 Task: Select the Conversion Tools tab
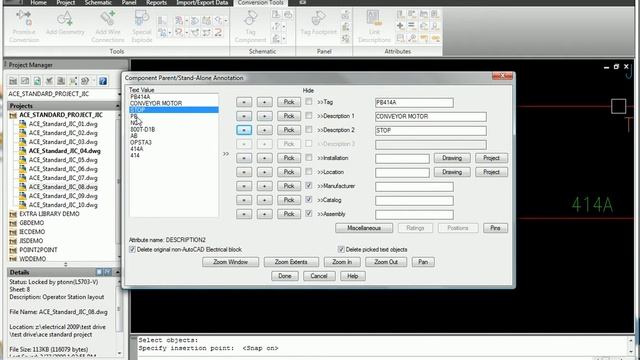pos(260,2)
